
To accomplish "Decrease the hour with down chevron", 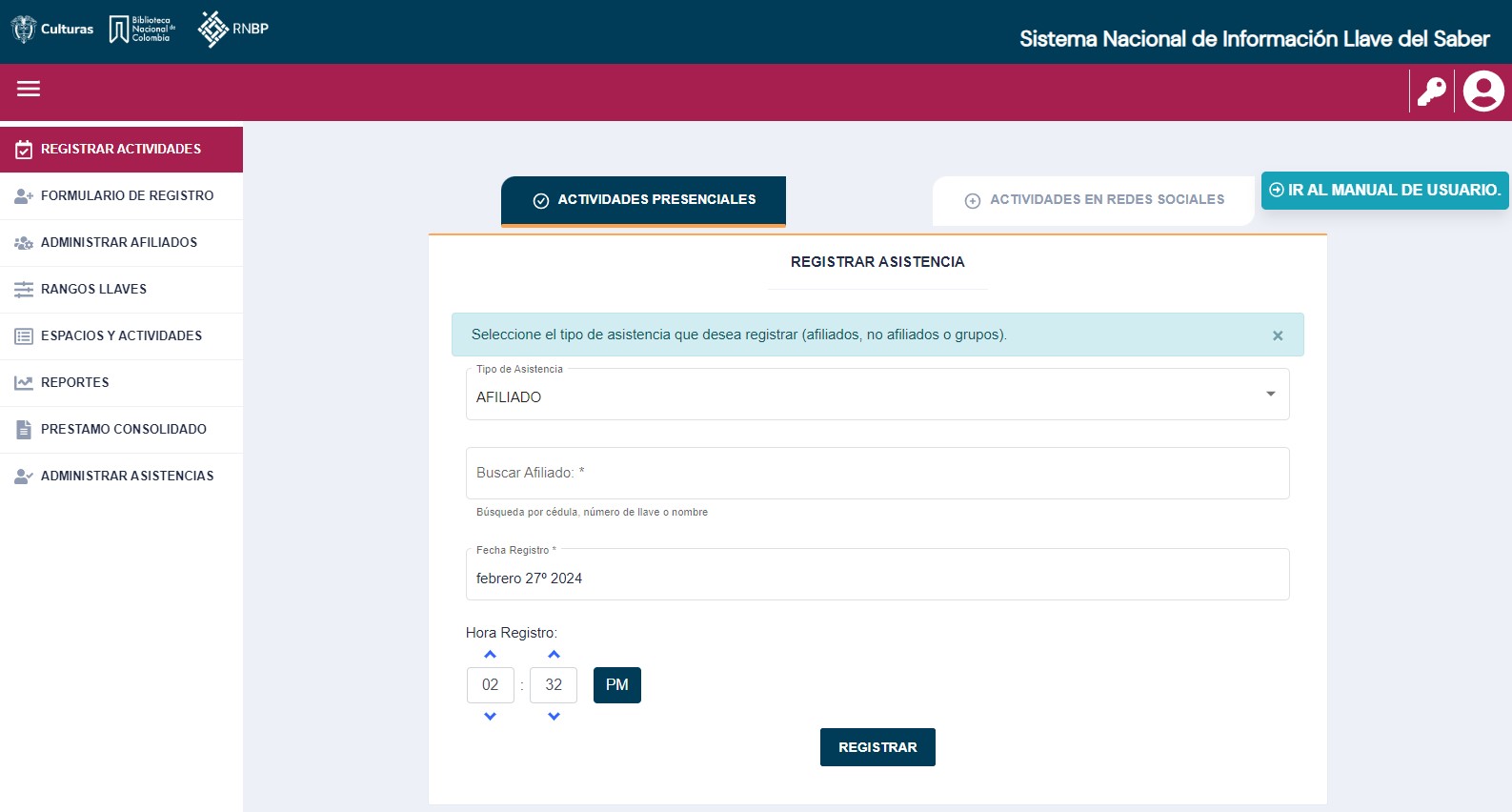I will 490,716.
